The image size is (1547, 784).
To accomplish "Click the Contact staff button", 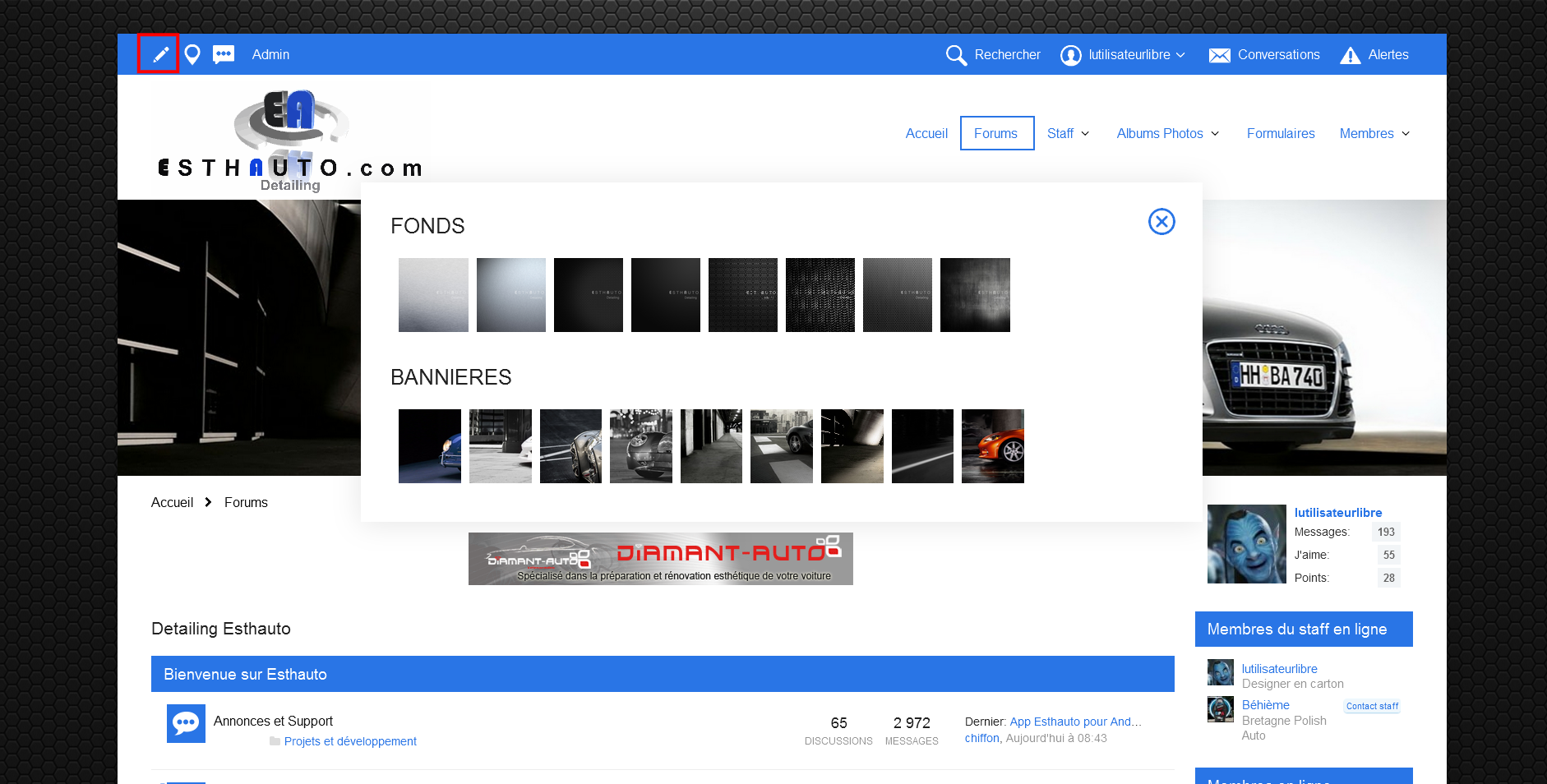I will click(x=1372, y=706).
